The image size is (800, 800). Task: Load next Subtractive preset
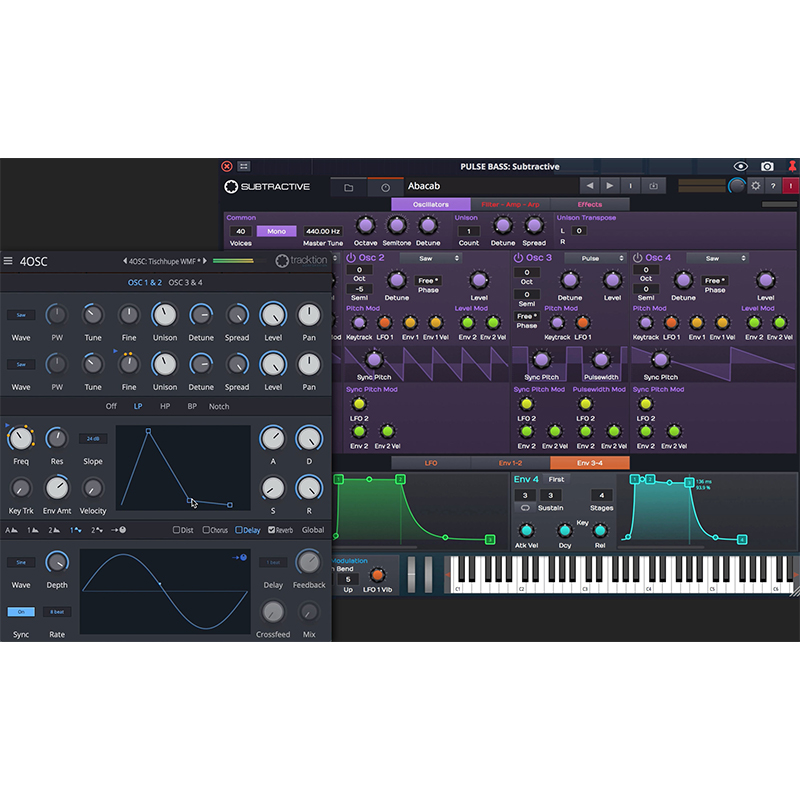(x=610, y=186)
